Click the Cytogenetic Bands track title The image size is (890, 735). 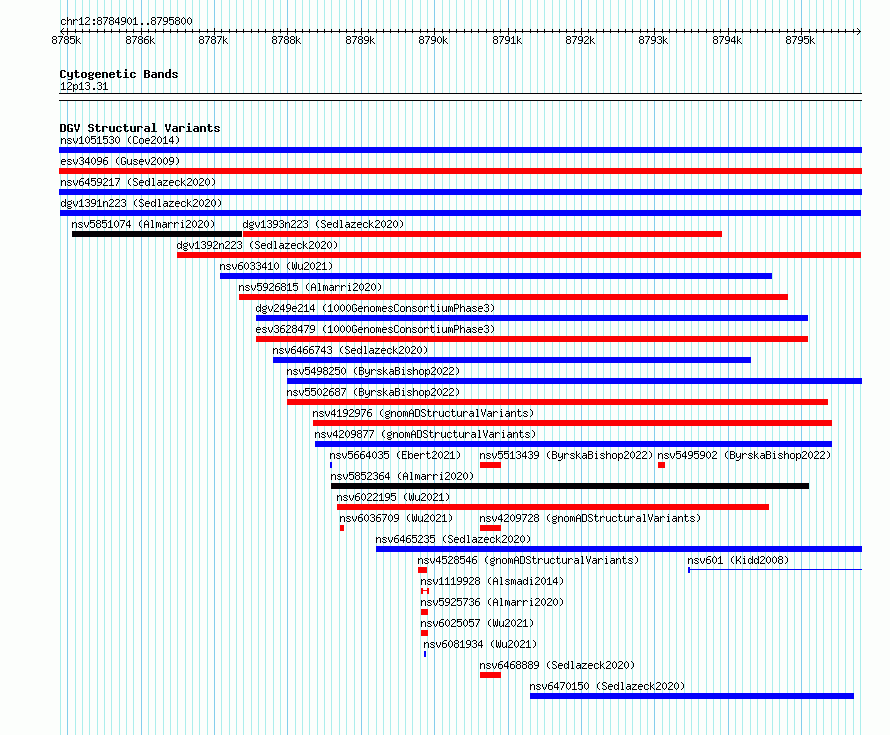pos(119,74)
